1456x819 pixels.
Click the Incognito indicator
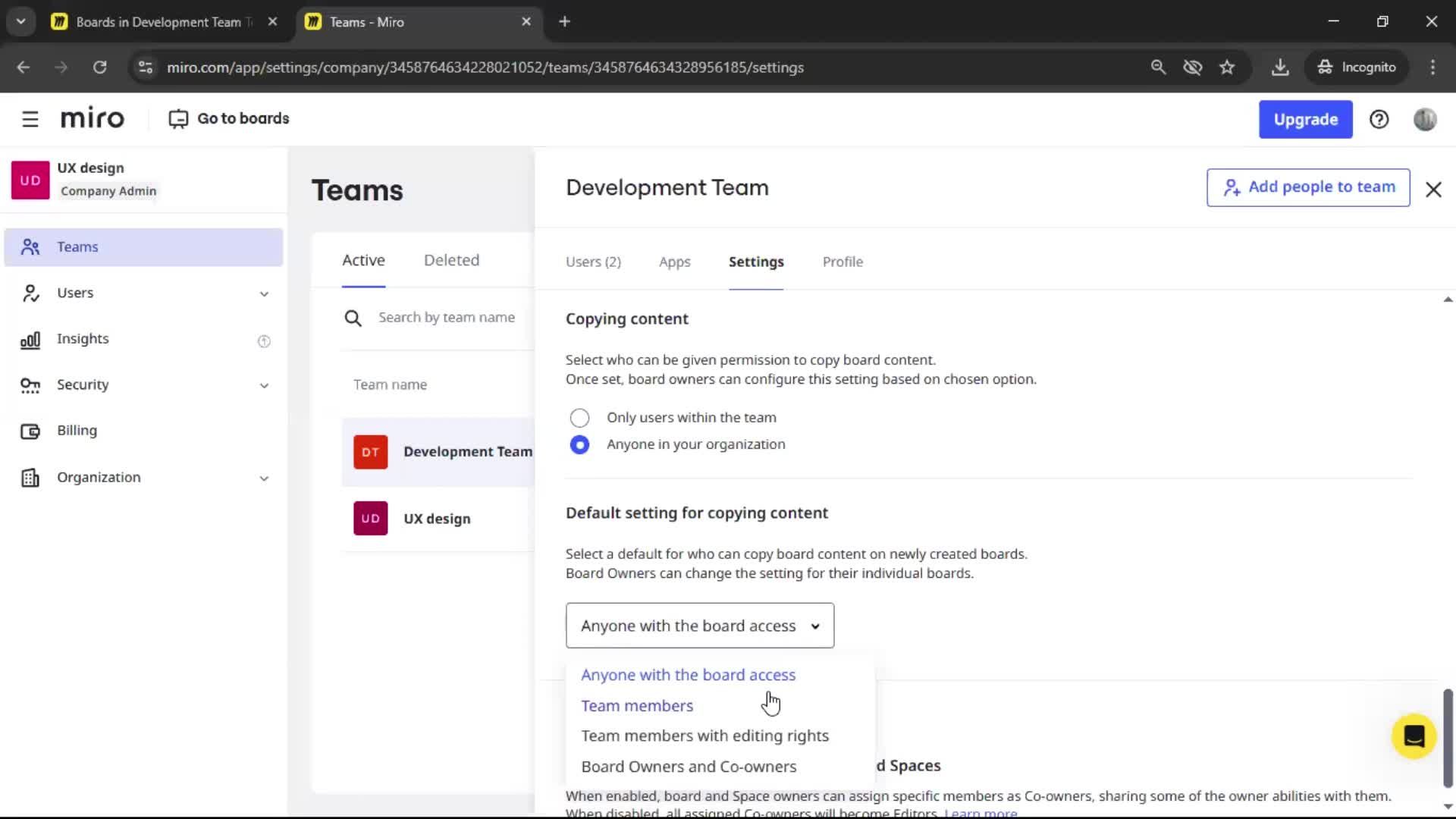point(1356,67)
